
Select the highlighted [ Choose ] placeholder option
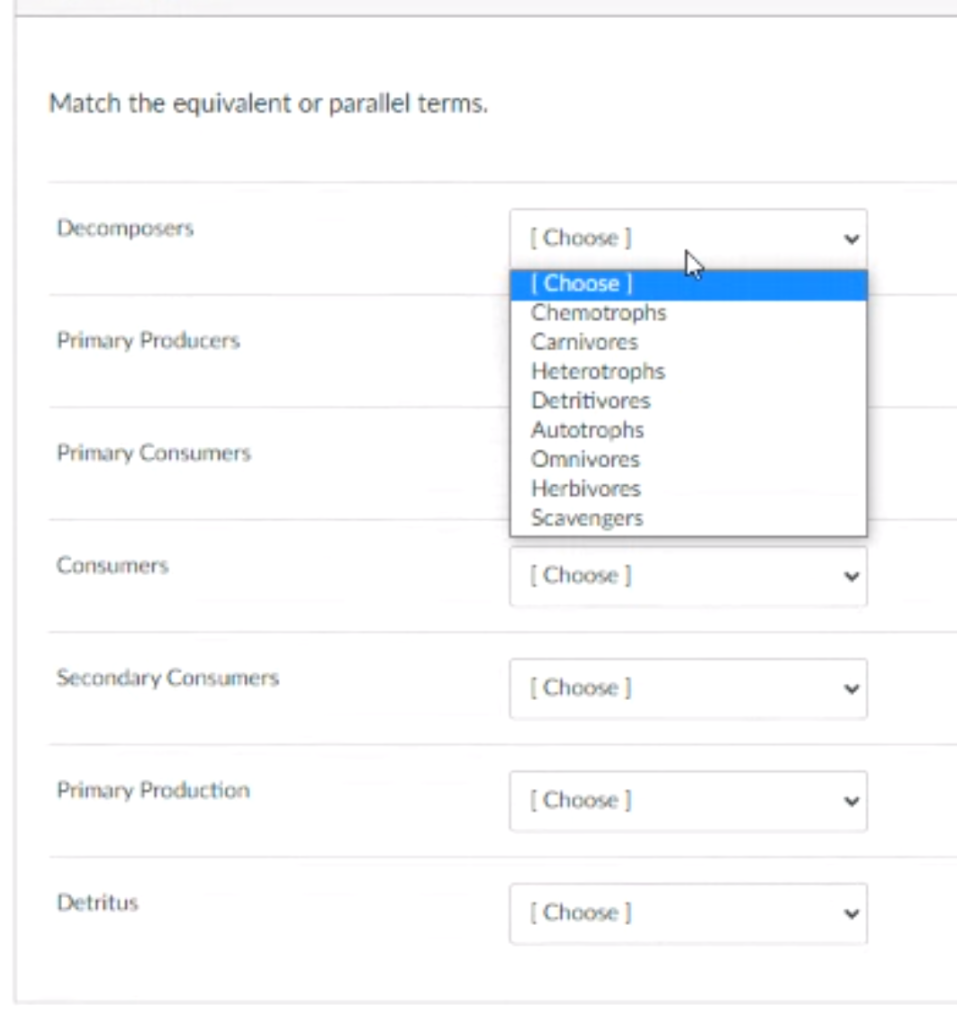[582, 284]
